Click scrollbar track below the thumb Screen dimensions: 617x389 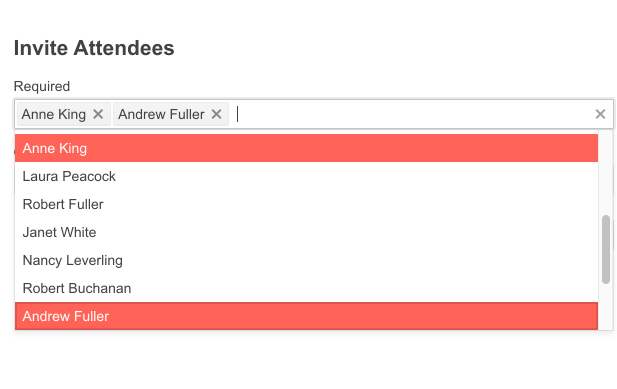606,307
